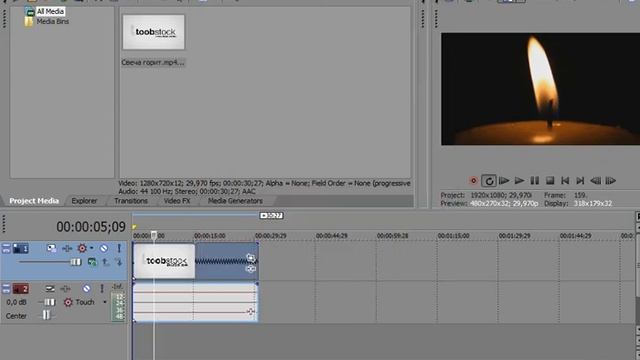Solo audio track 2
This screenshot has width=640, height=360.
point(102,289)
